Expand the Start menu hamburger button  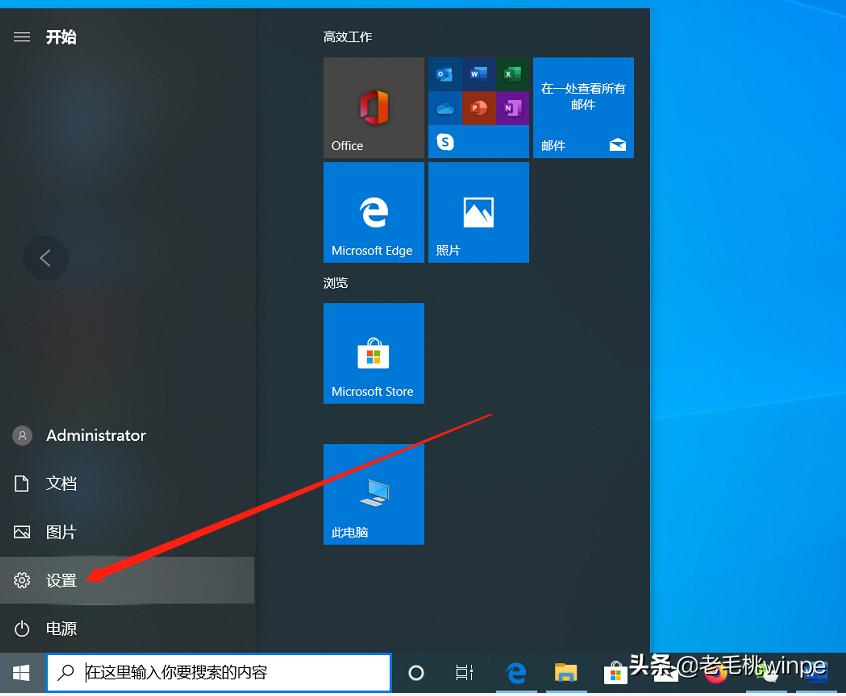coord(21,37)
